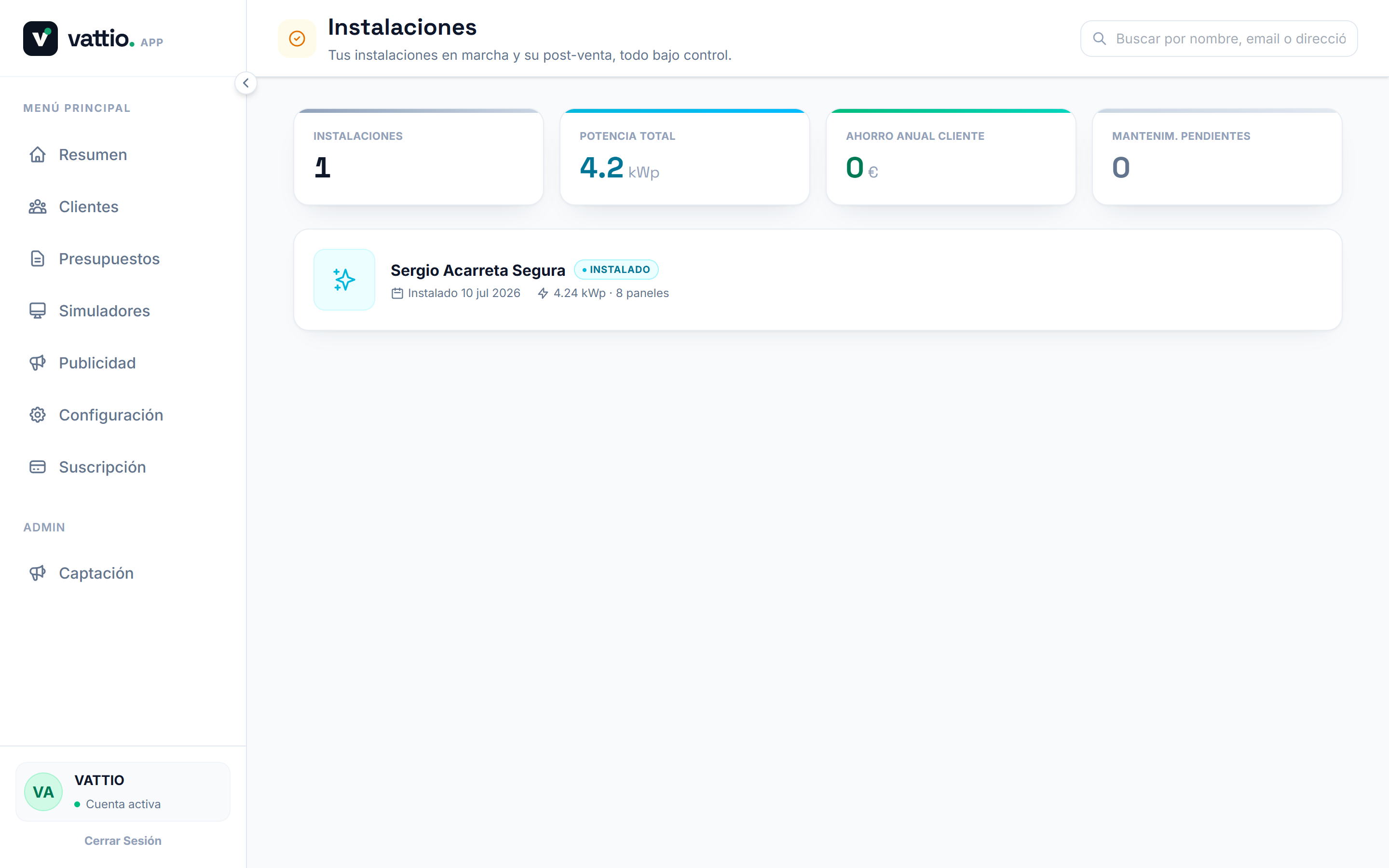Click the sparkle icon of Sergio's installation
The width and height of the screenshot is (1389, 868).
coord(344,280)
